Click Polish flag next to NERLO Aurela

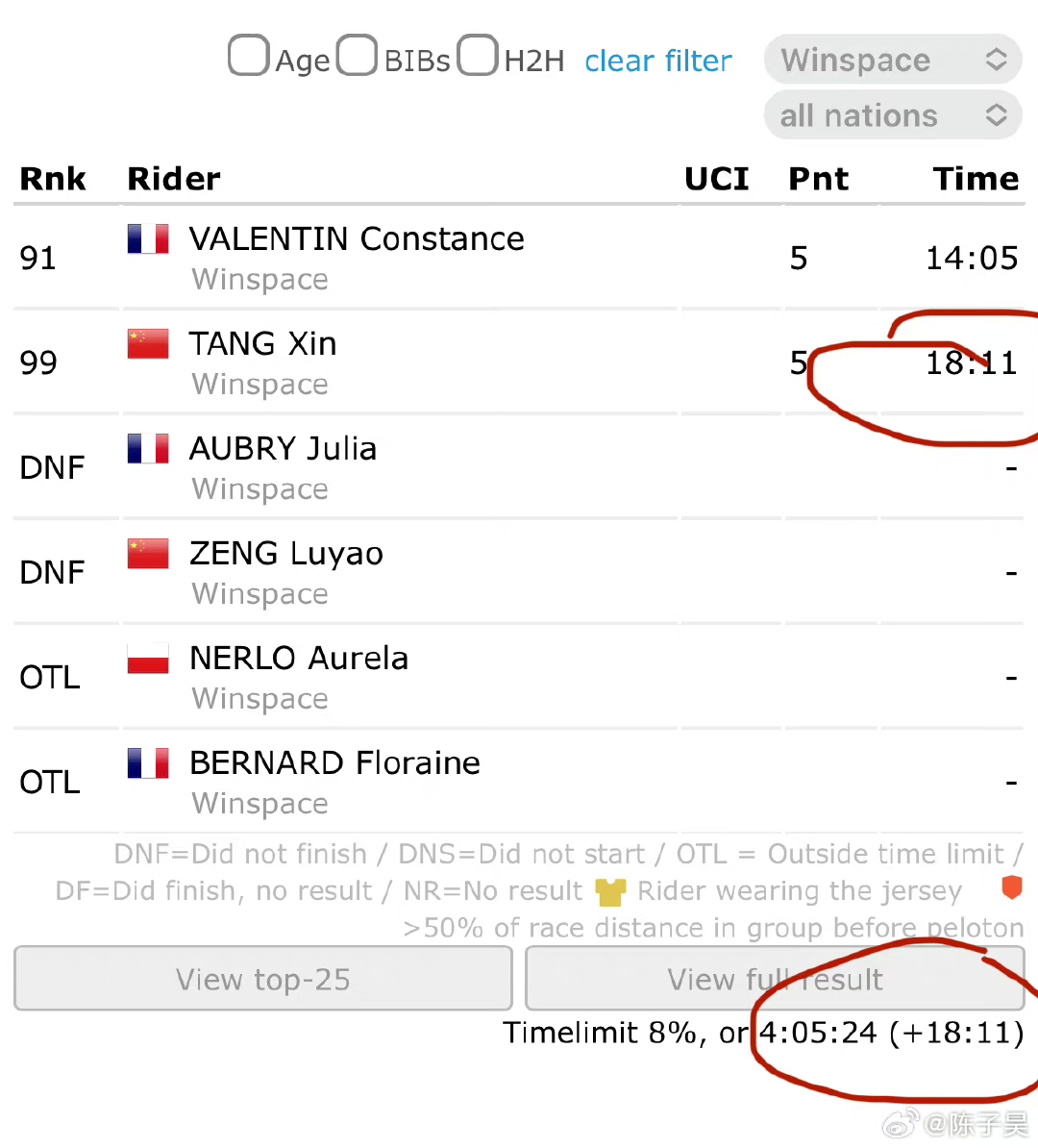click(148, 658)
